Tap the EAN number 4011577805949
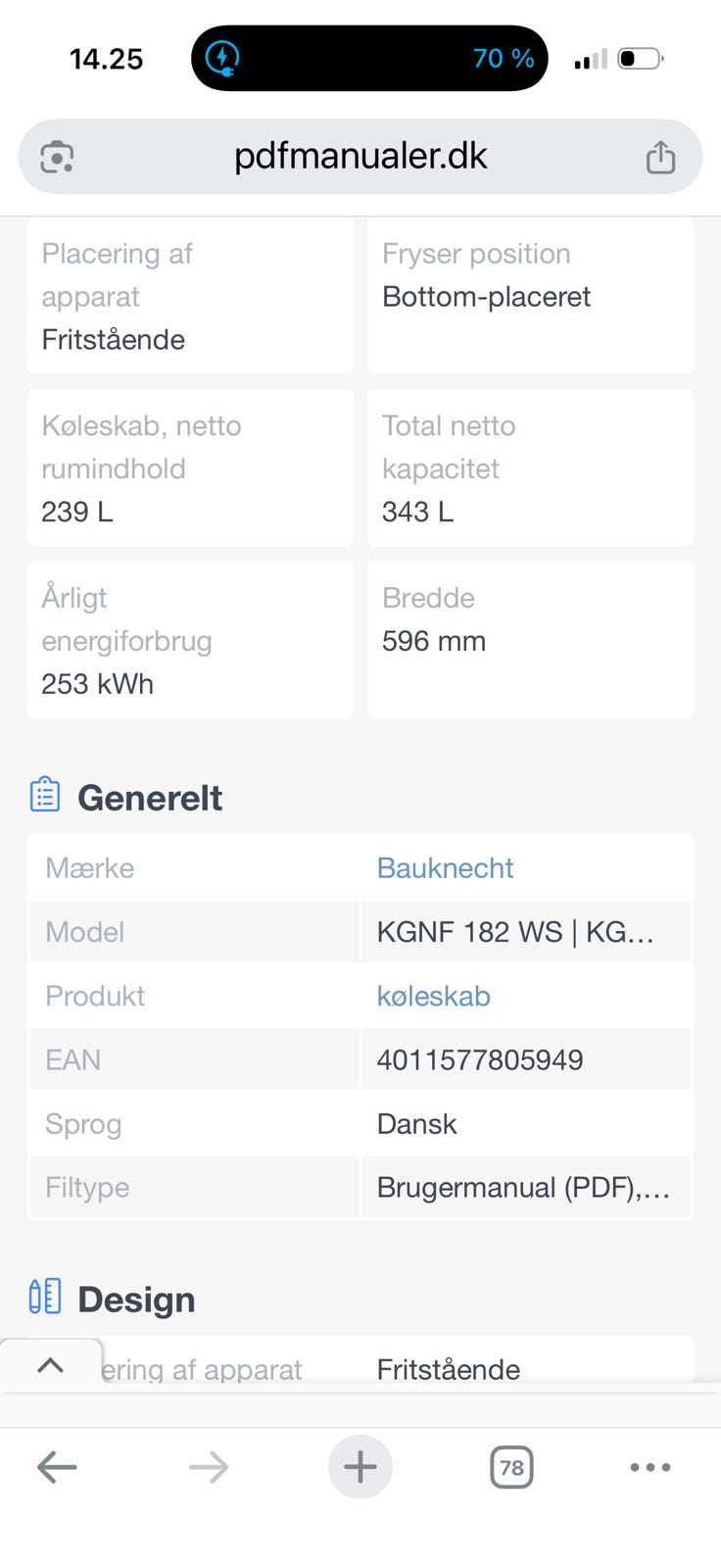Screen dimensions: 721x1568 pyautogui.click(x=480, y=1059)
